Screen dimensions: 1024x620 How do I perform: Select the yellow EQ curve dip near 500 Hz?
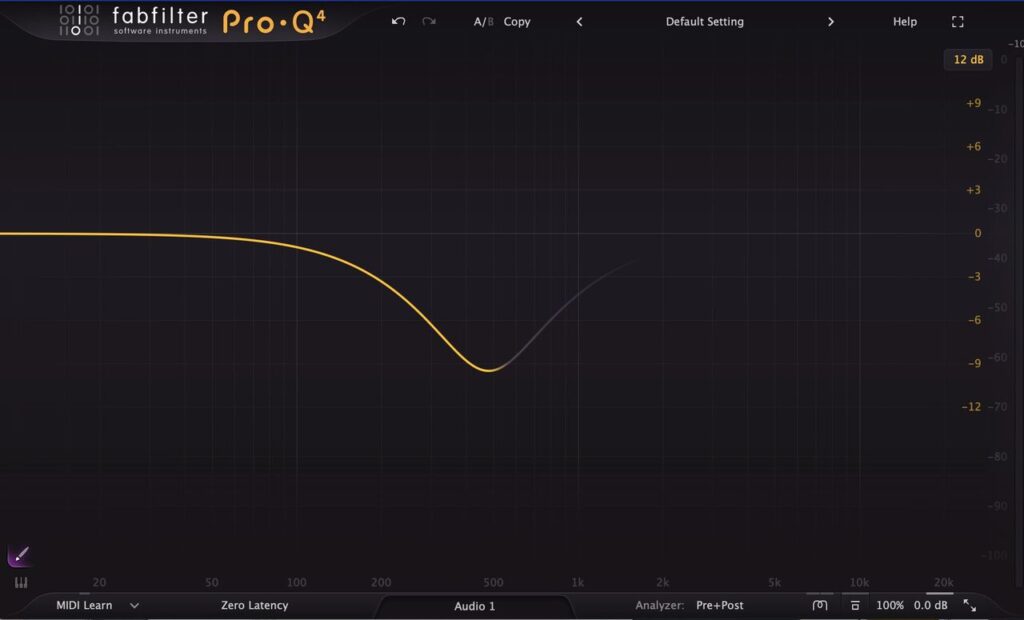488,370
